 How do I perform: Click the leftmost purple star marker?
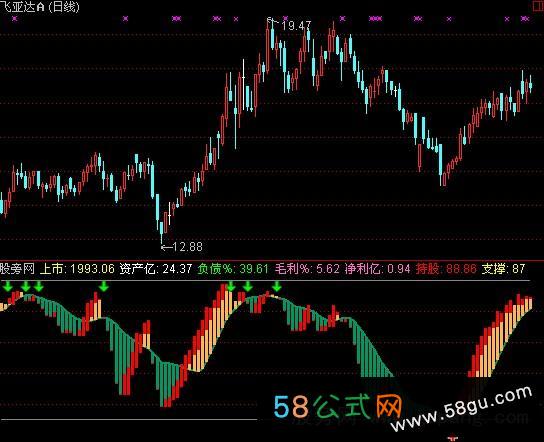click(x=14, y=18)
